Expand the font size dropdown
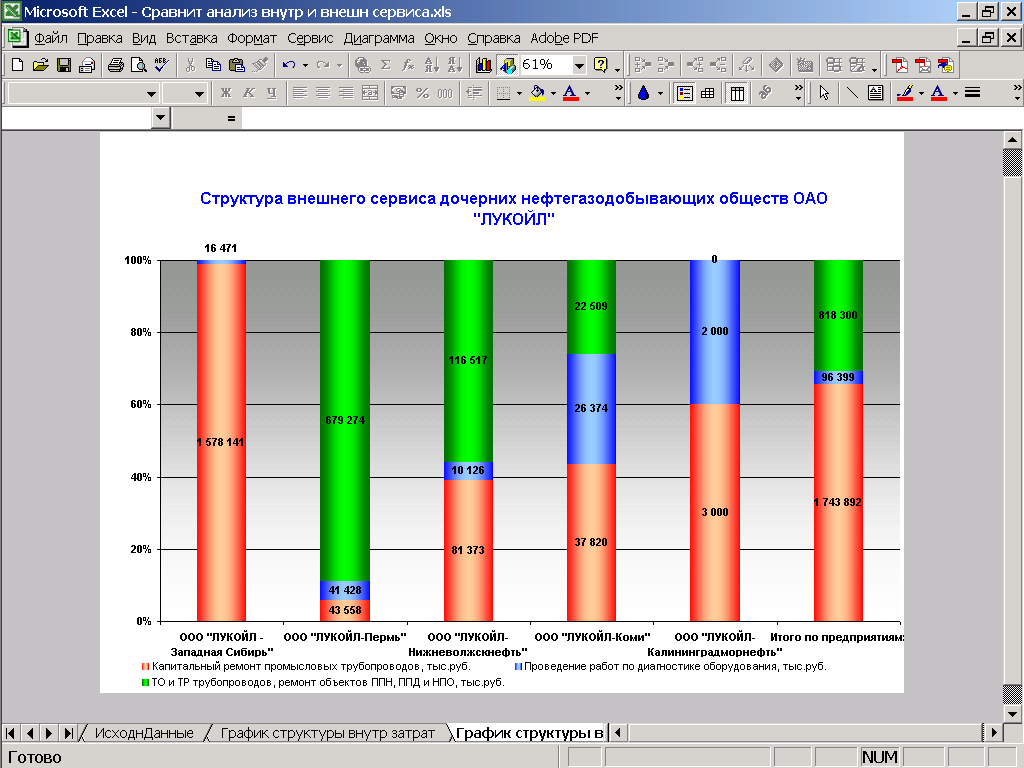The image size is (1024, 768). pyautogui.click(x=199, y=93)
